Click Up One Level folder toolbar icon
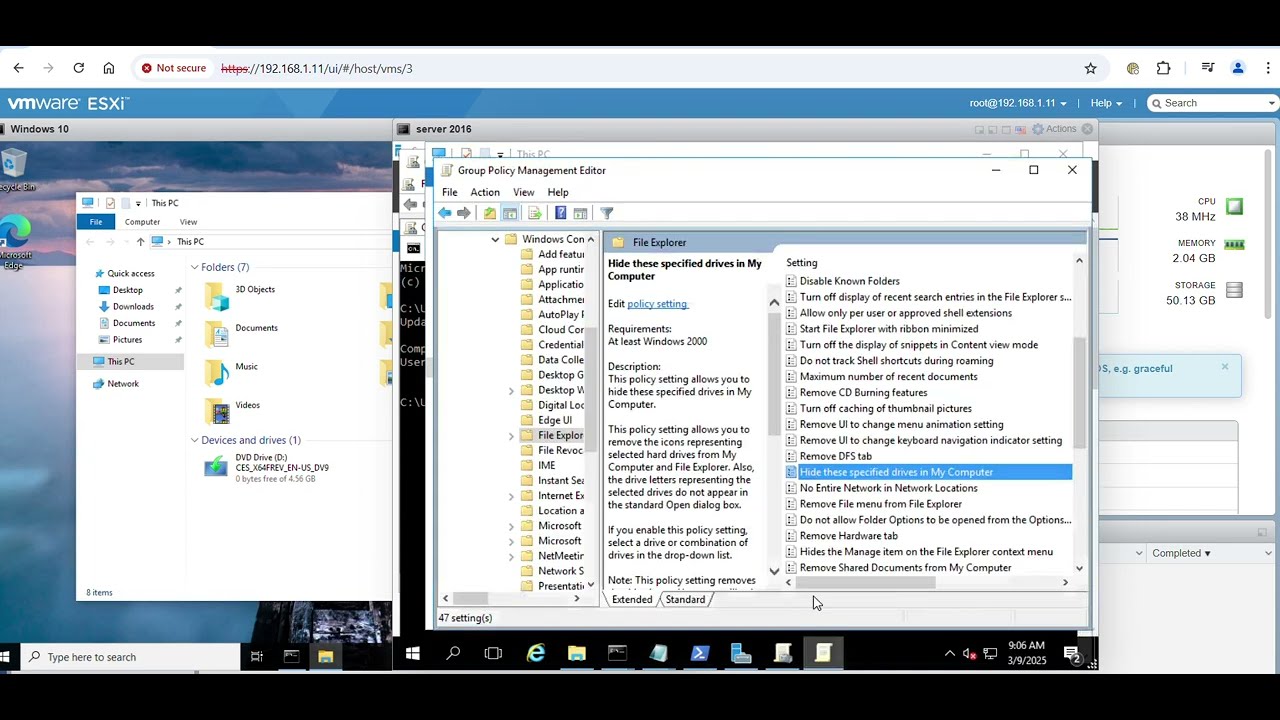Image resolution: width=1280 pixels, height=720 pixels. point(489,213)
